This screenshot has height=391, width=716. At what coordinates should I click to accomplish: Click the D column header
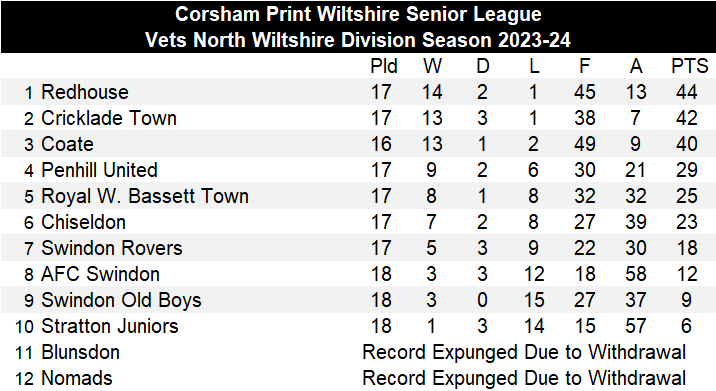(x=483, y=66)
